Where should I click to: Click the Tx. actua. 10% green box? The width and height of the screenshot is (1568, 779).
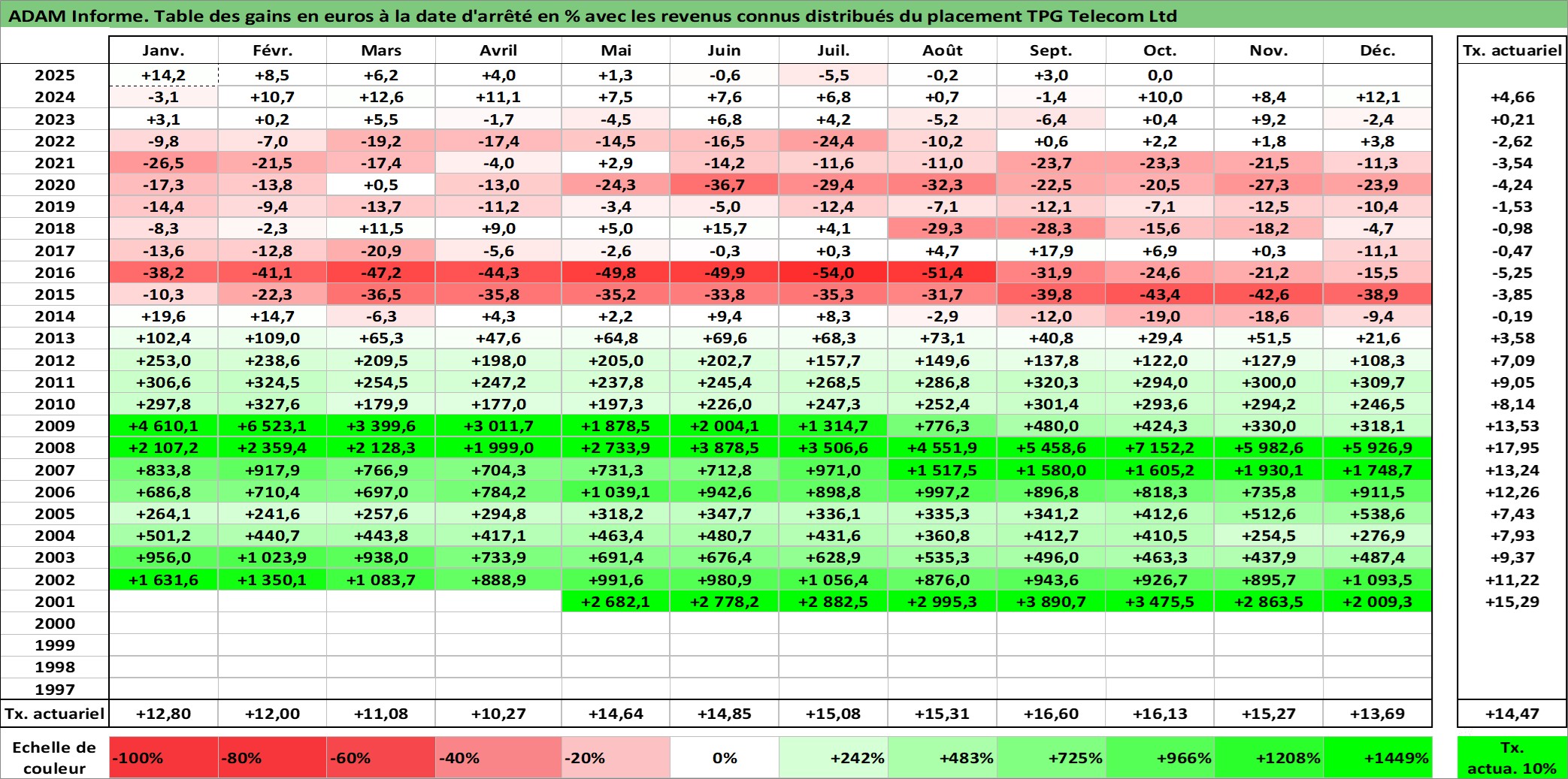1512,757
